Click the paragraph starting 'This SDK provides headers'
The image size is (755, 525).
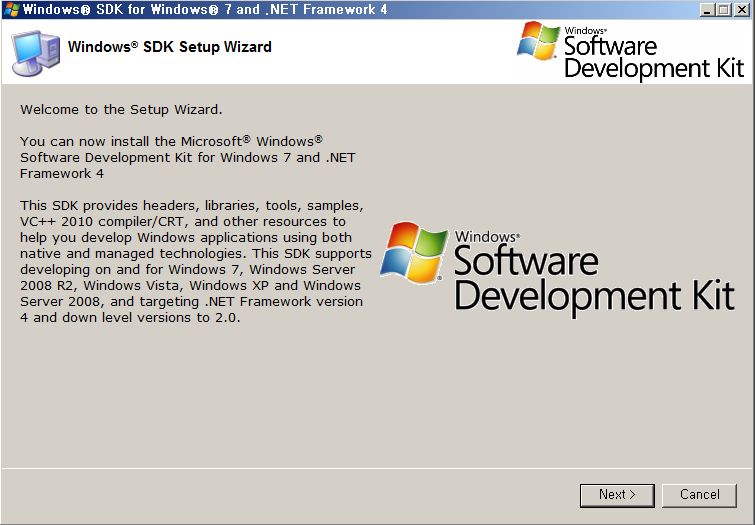[196, 262]
